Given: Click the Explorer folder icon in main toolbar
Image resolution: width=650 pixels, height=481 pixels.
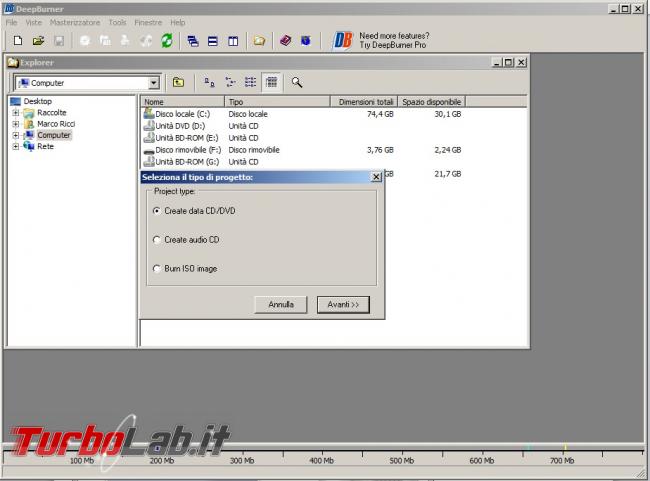Looking at the screenshot, I should pyautogui.click(x=260, y=41).
